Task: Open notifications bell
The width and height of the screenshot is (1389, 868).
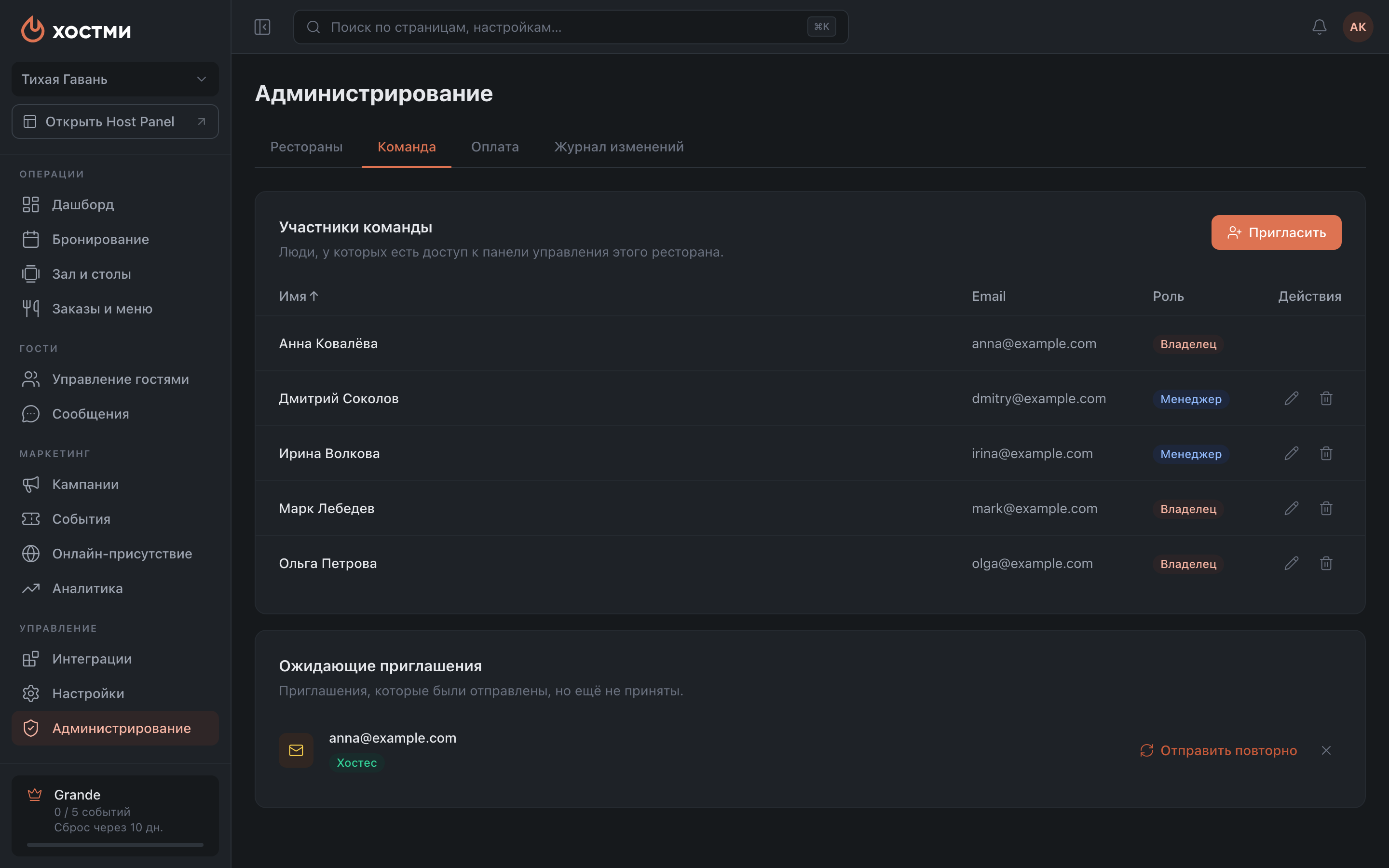Action: pyautogui.click(x=1319, y=27)
